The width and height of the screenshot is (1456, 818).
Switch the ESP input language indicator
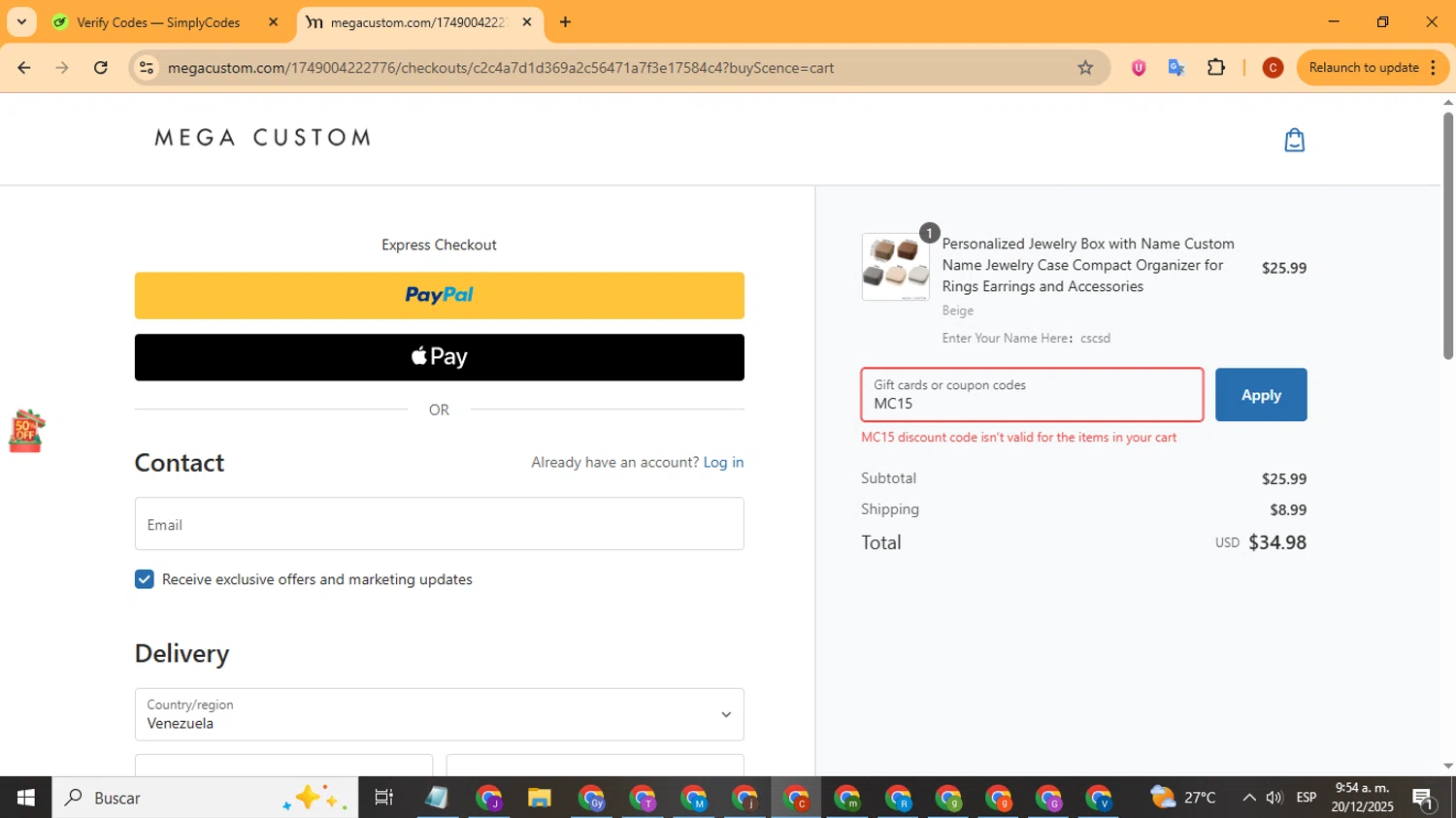1307,798
